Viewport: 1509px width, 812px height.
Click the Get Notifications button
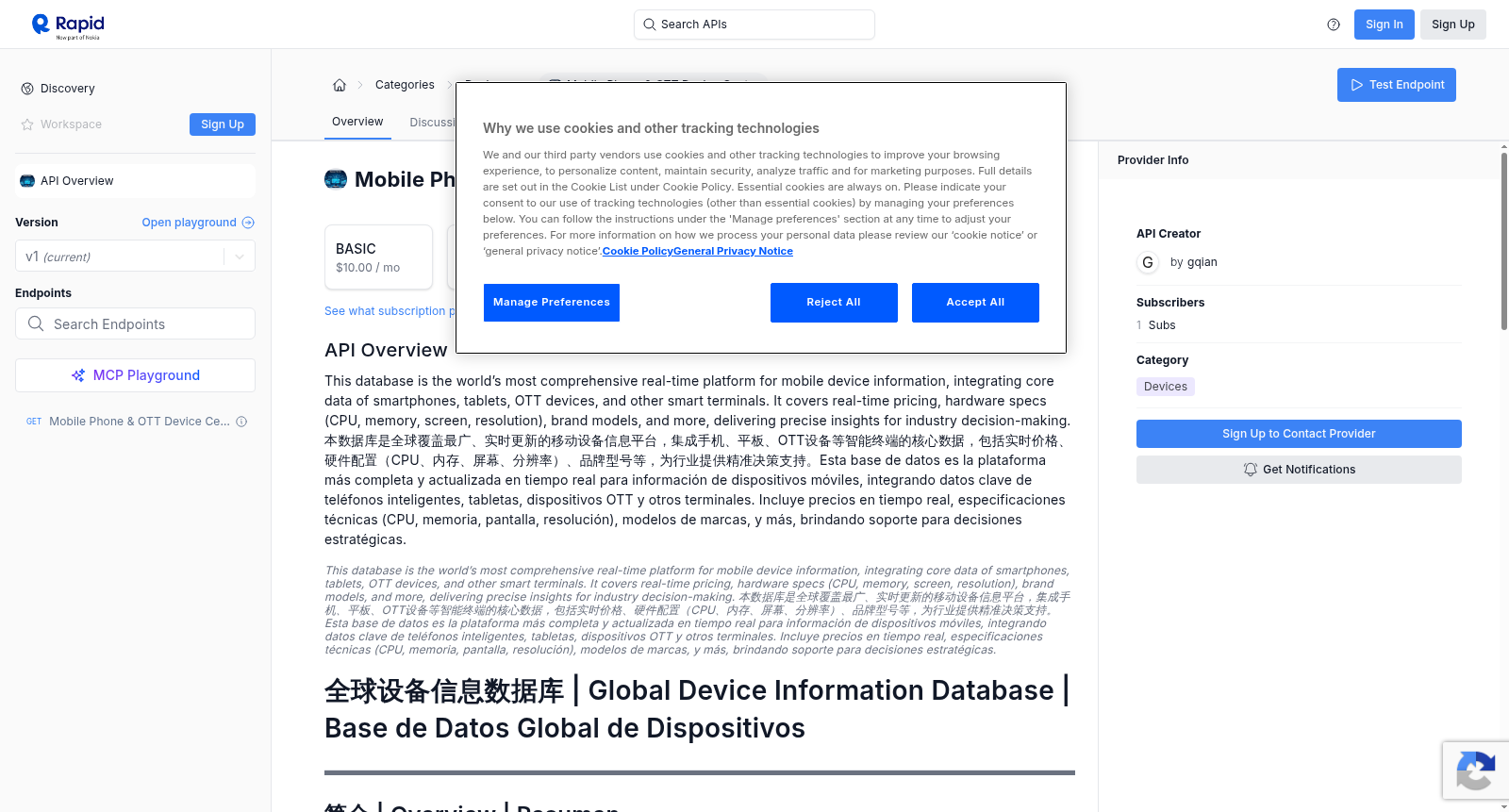(x=1299, y=470)
